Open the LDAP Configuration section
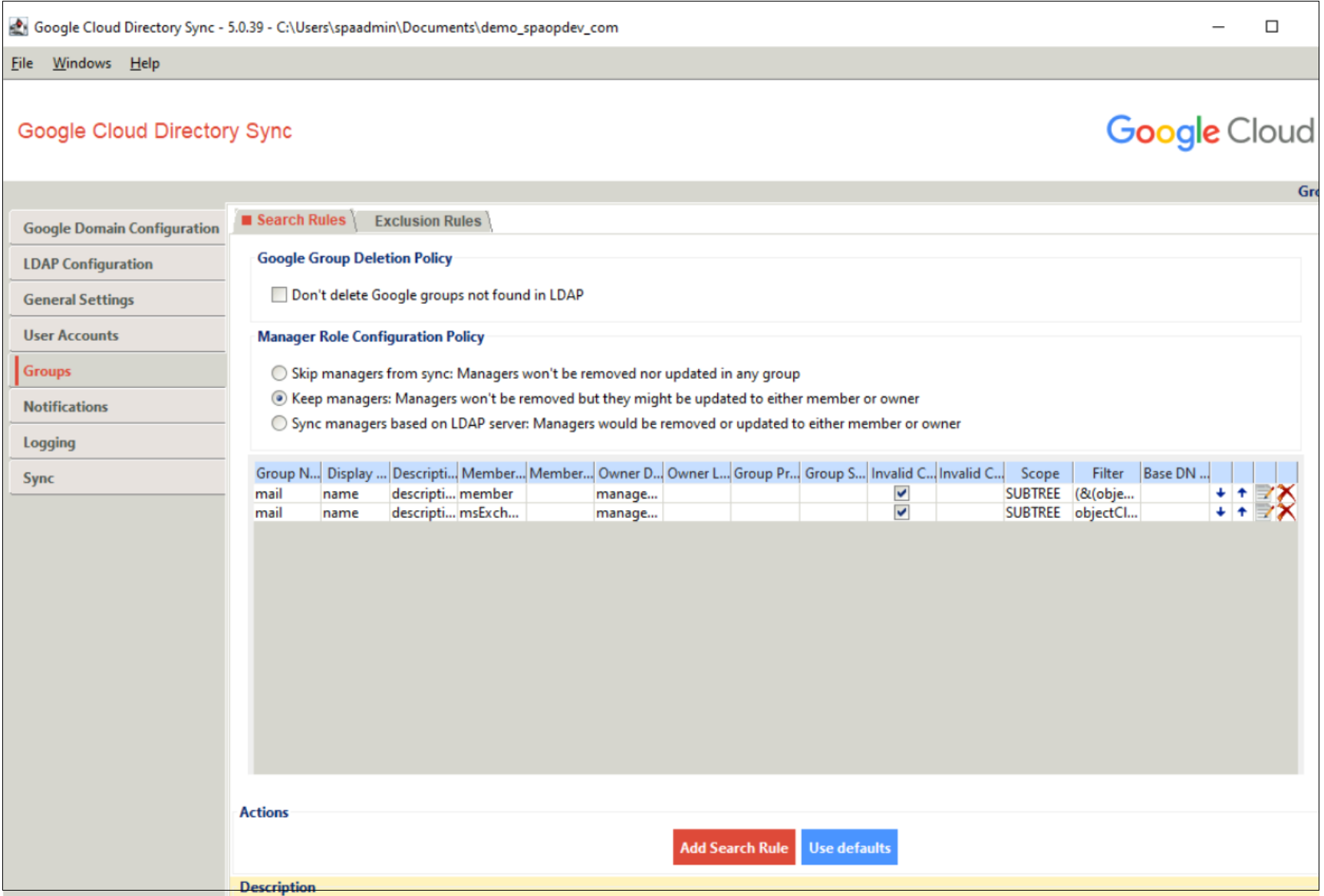1324x896 pixels. click(88, 264)
